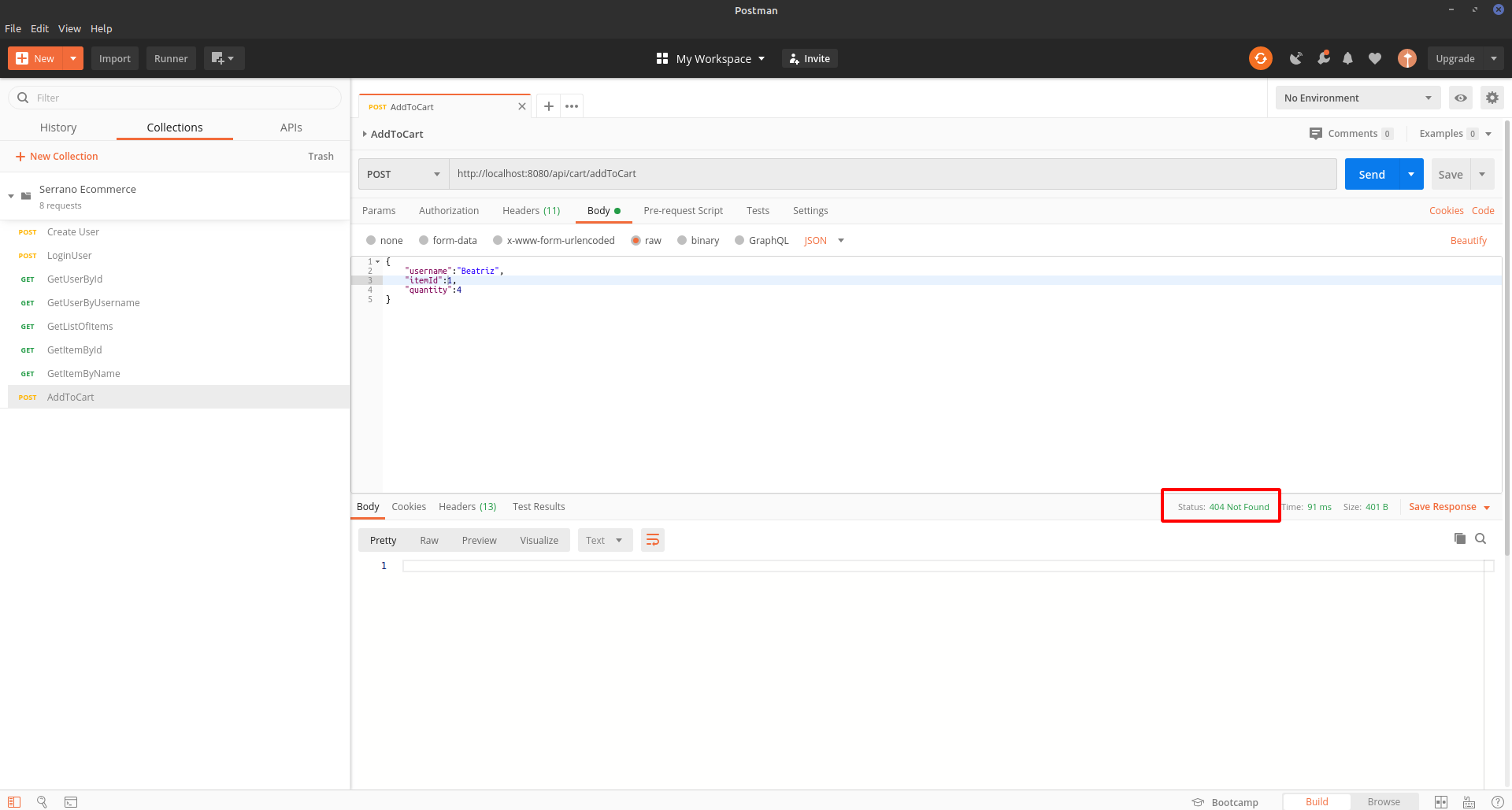Open the Edit menu
Screen dimensions: 1512x810
pyautogui.click(x=39, y=28)
